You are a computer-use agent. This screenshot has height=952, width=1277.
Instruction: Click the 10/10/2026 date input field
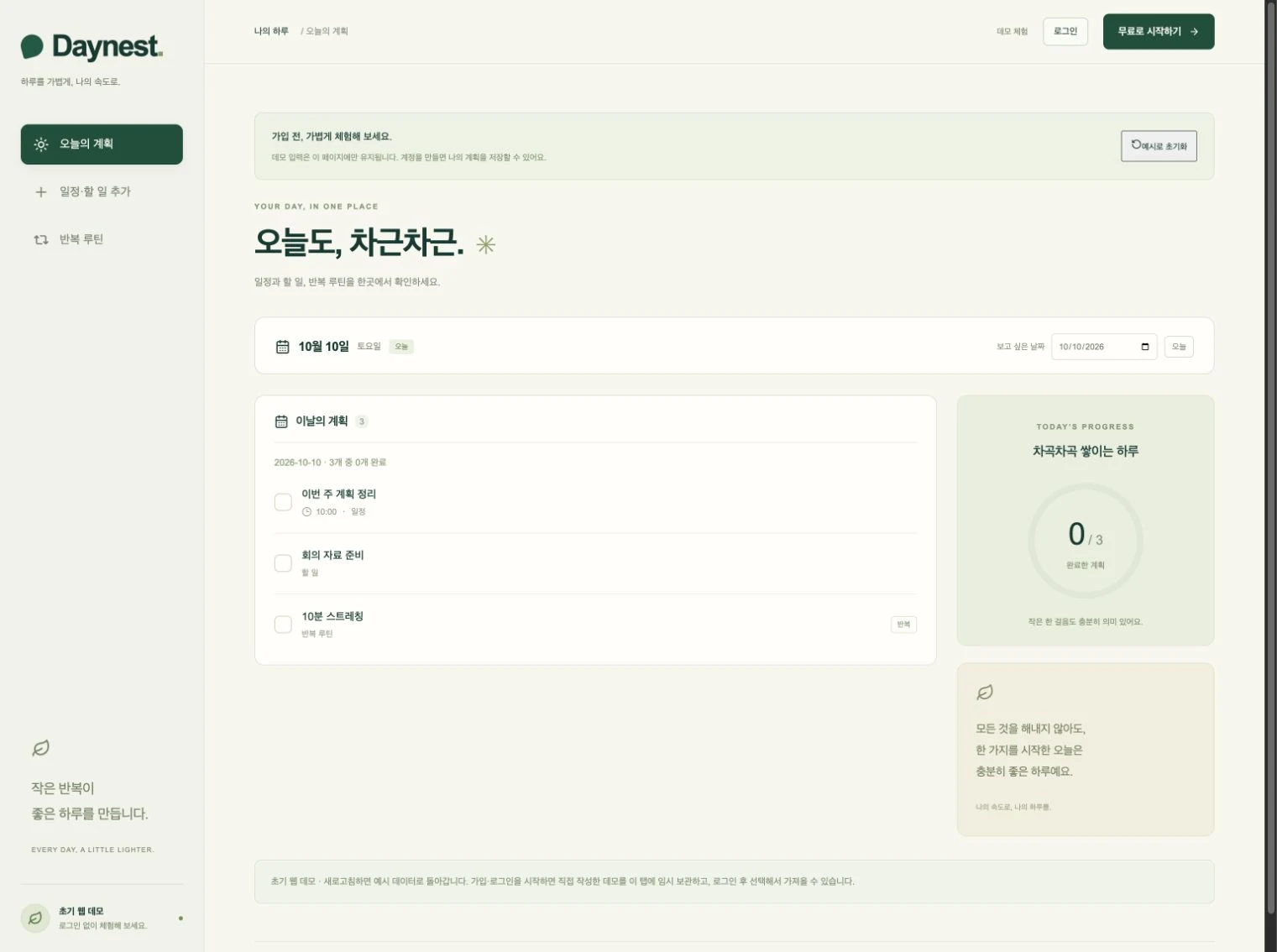[1104, 347]
